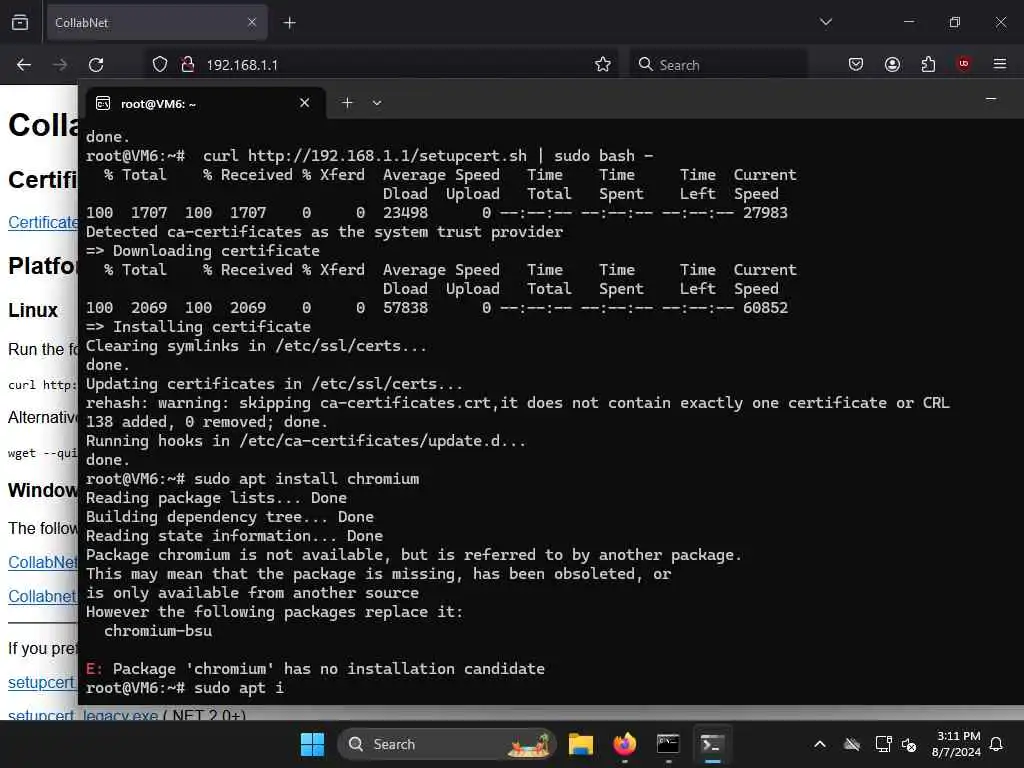This screenshot has height=768, width=1024.
Task: Open the clock showing 3:11 PM
Action: tap(956, 744)
